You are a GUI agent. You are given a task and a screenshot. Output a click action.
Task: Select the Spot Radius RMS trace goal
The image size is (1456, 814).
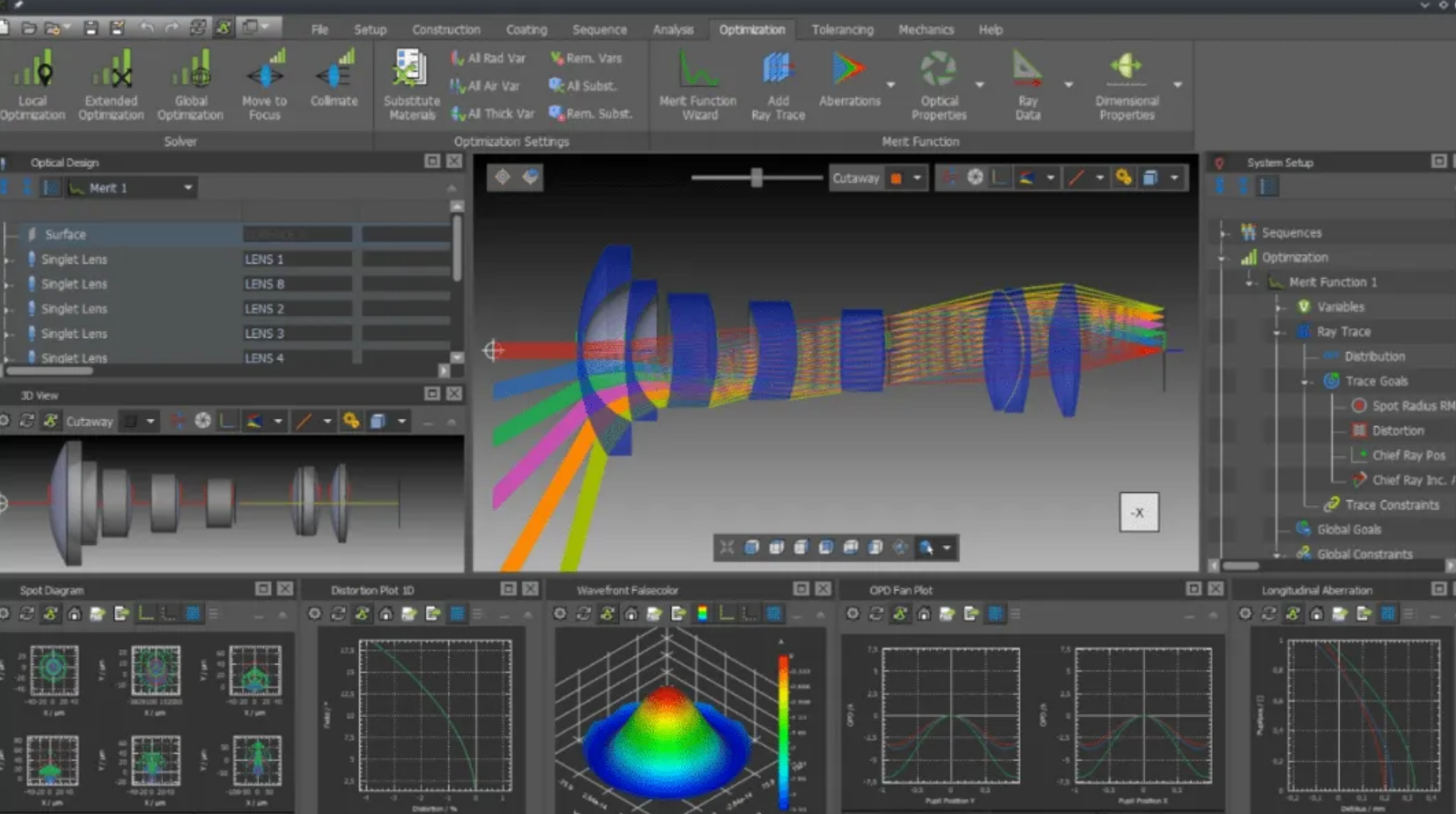tap(1403, 406)
